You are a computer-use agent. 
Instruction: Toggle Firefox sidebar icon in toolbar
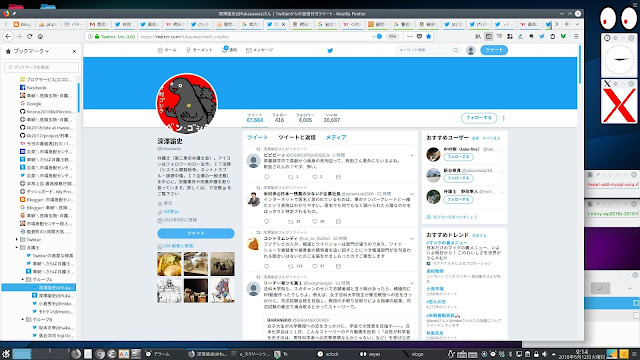point(489,36)
